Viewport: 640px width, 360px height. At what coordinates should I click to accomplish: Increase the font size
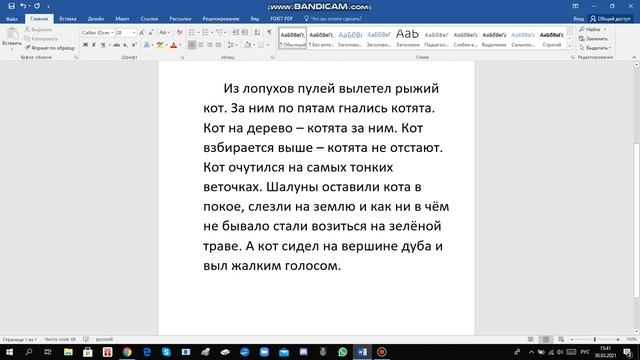coord(142,33)
